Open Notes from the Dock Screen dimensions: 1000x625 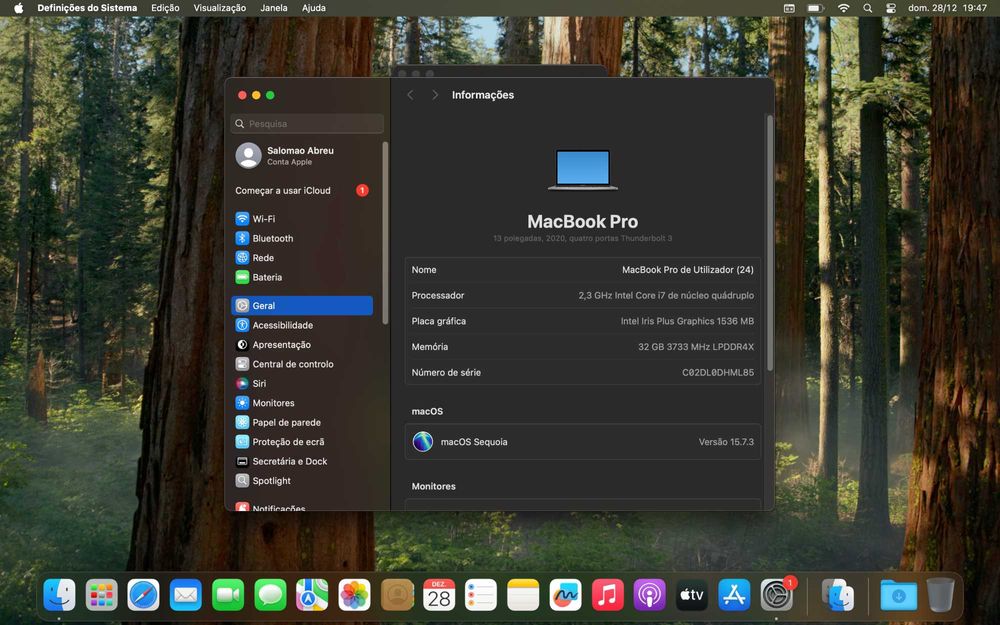pos(524,596)
